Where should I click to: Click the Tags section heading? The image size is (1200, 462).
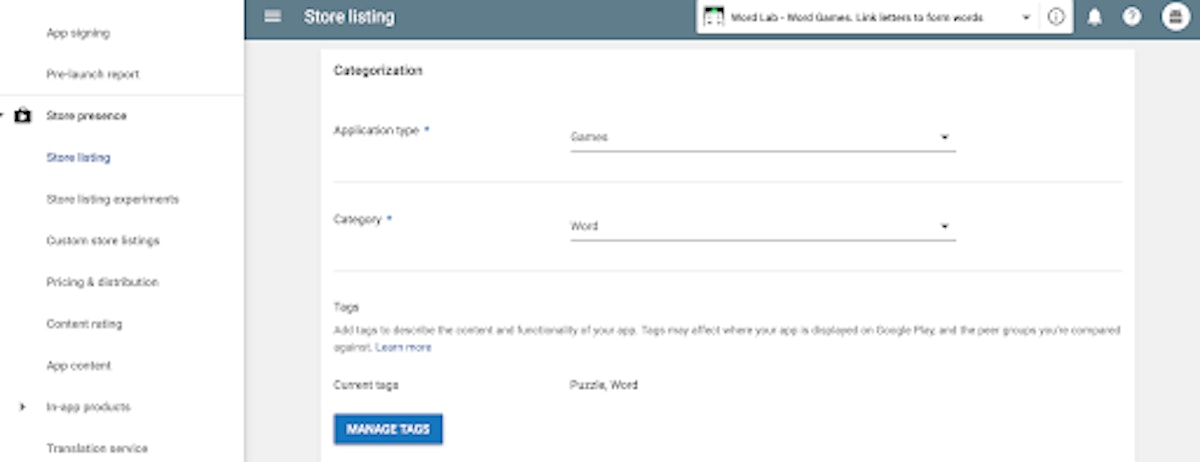pyautogui.click(x=346, y=308)
